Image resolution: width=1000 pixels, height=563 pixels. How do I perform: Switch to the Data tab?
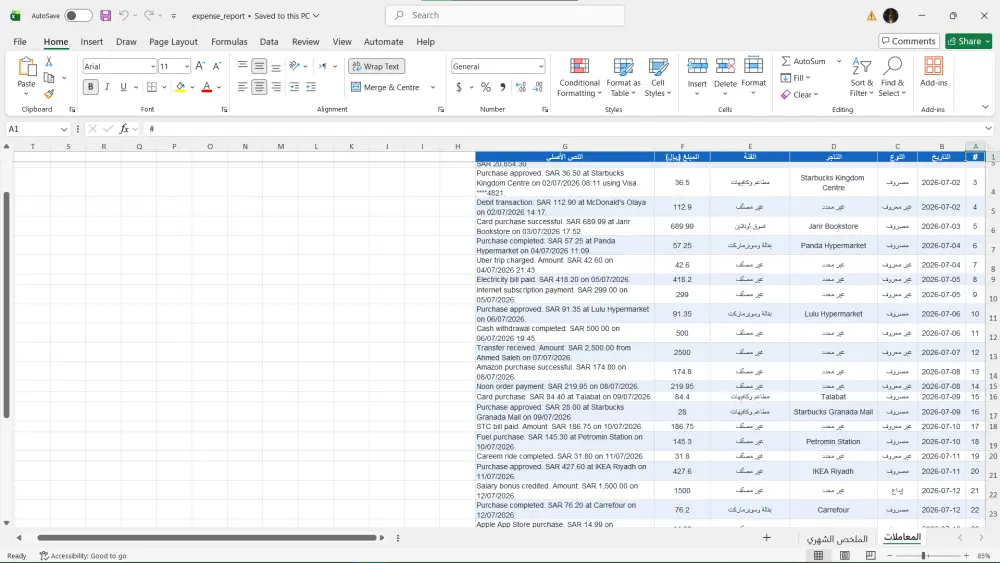268,41
